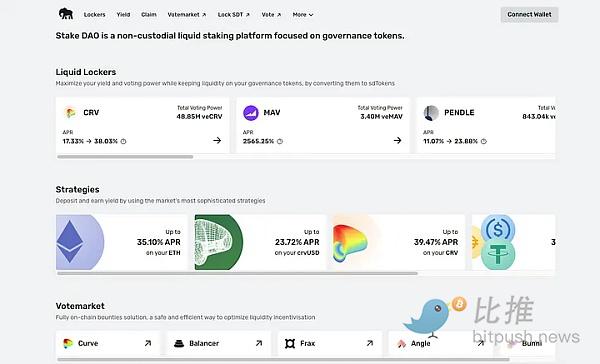
Task: Expand the More dropdown menu
Action: coord(303,15)
